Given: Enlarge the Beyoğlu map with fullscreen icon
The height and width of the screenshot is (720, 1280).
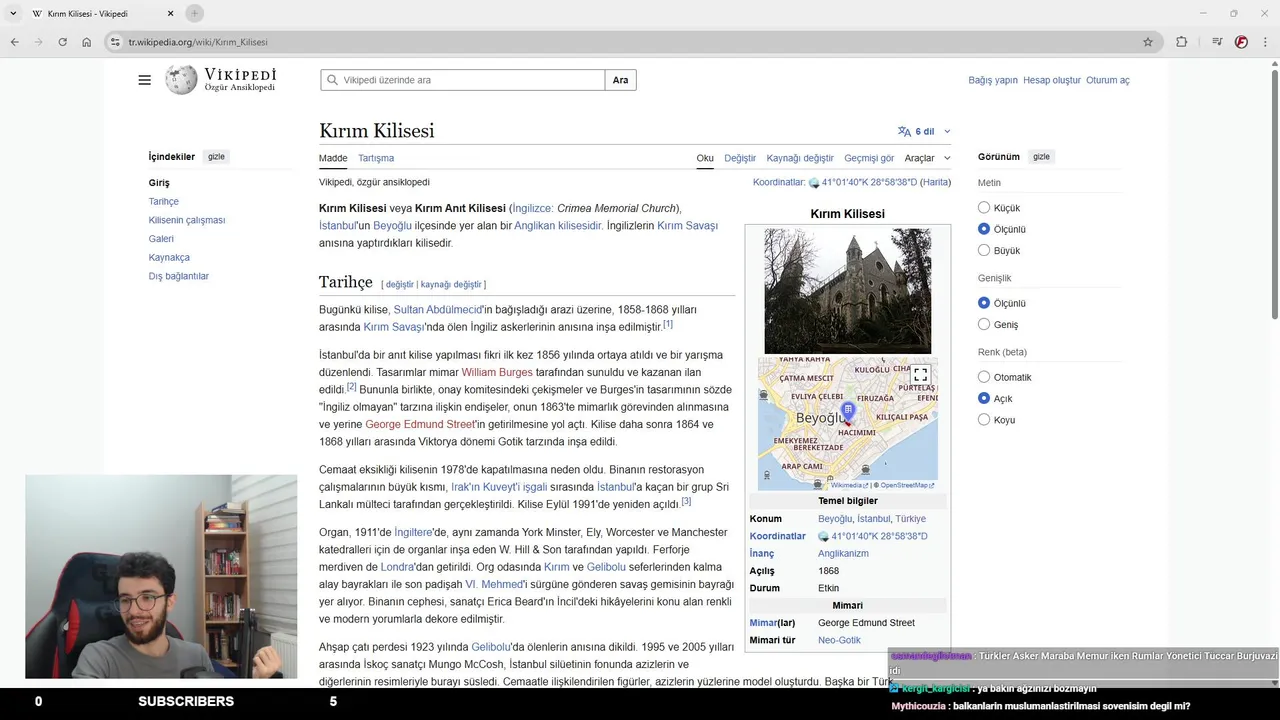Looking at the screenshot, I should coord(921,375).
